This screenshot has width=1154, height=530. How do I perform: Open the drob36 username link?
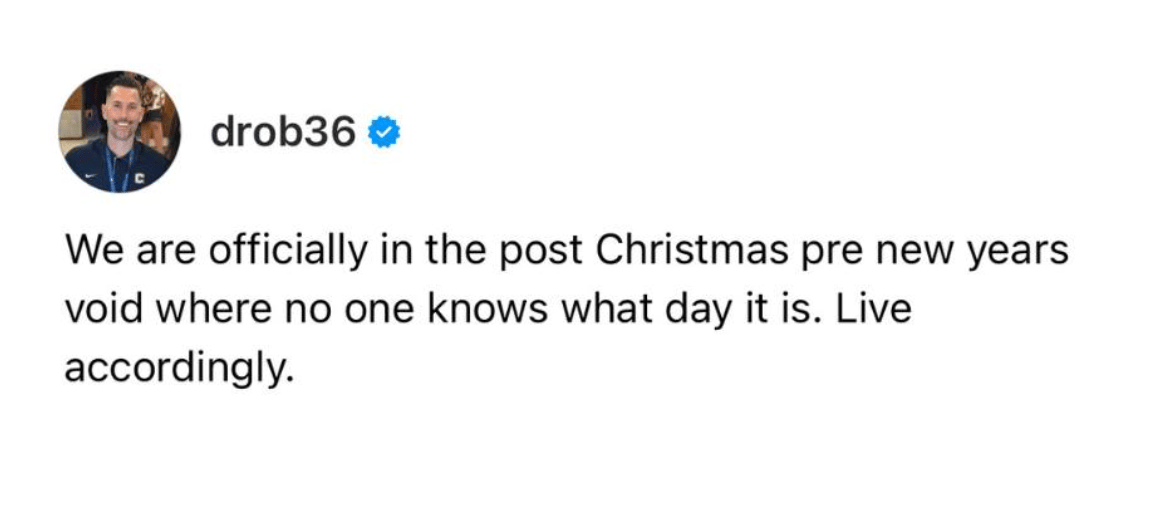[x=283, y=132]
